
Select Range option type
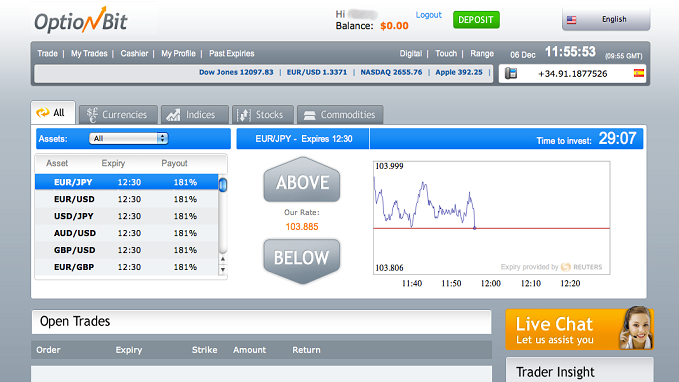click(x=482, y=54)
